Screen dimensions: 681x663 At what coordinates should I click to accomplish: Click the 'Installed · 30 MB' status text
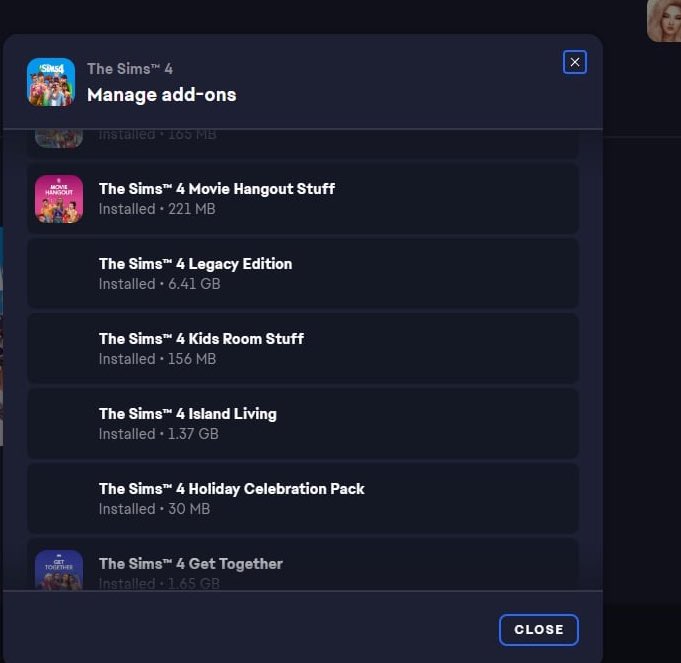(x=154, y=509)
